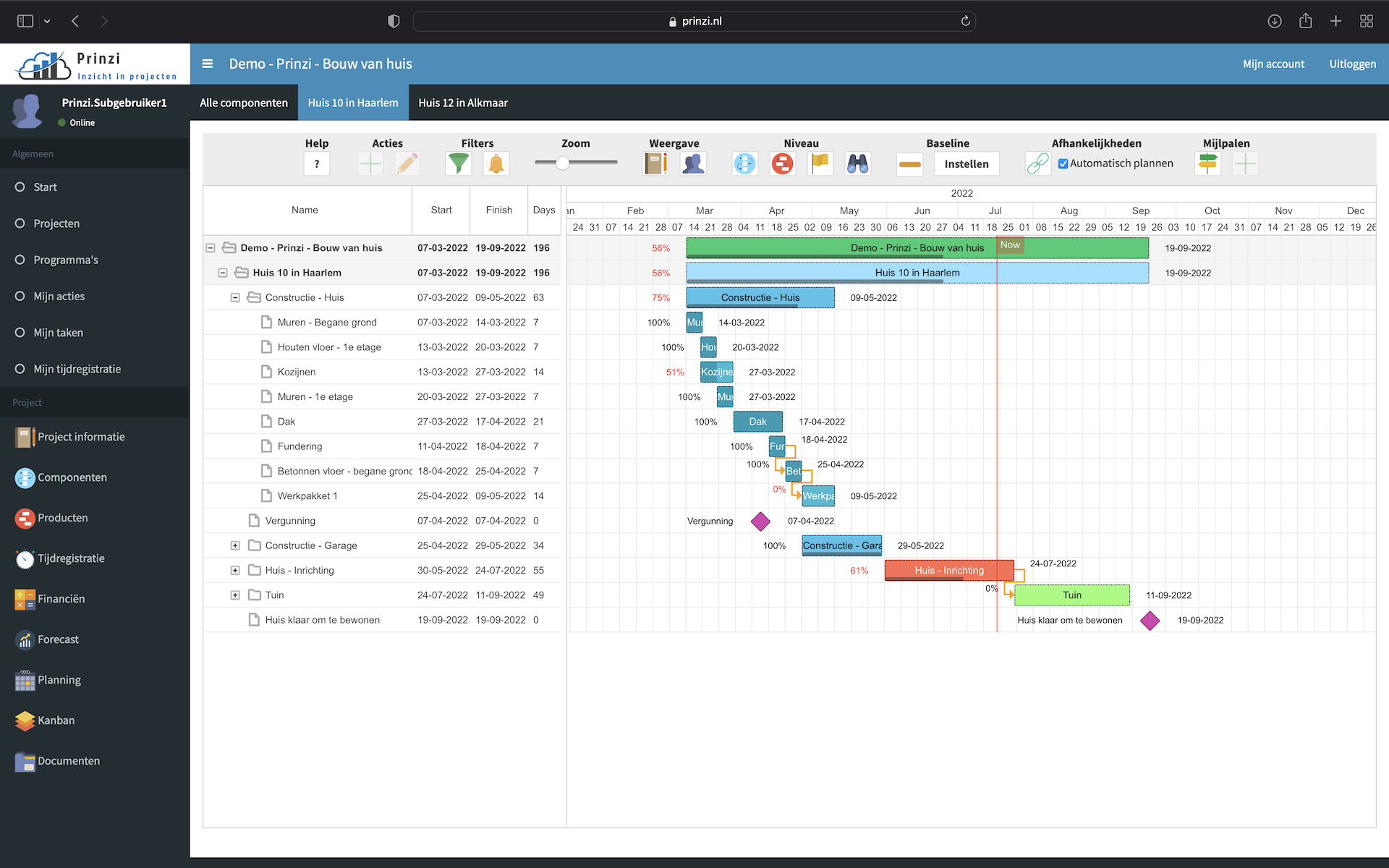Click the green Tuin Gantt bar
1389x868 pixels.
1072,595
